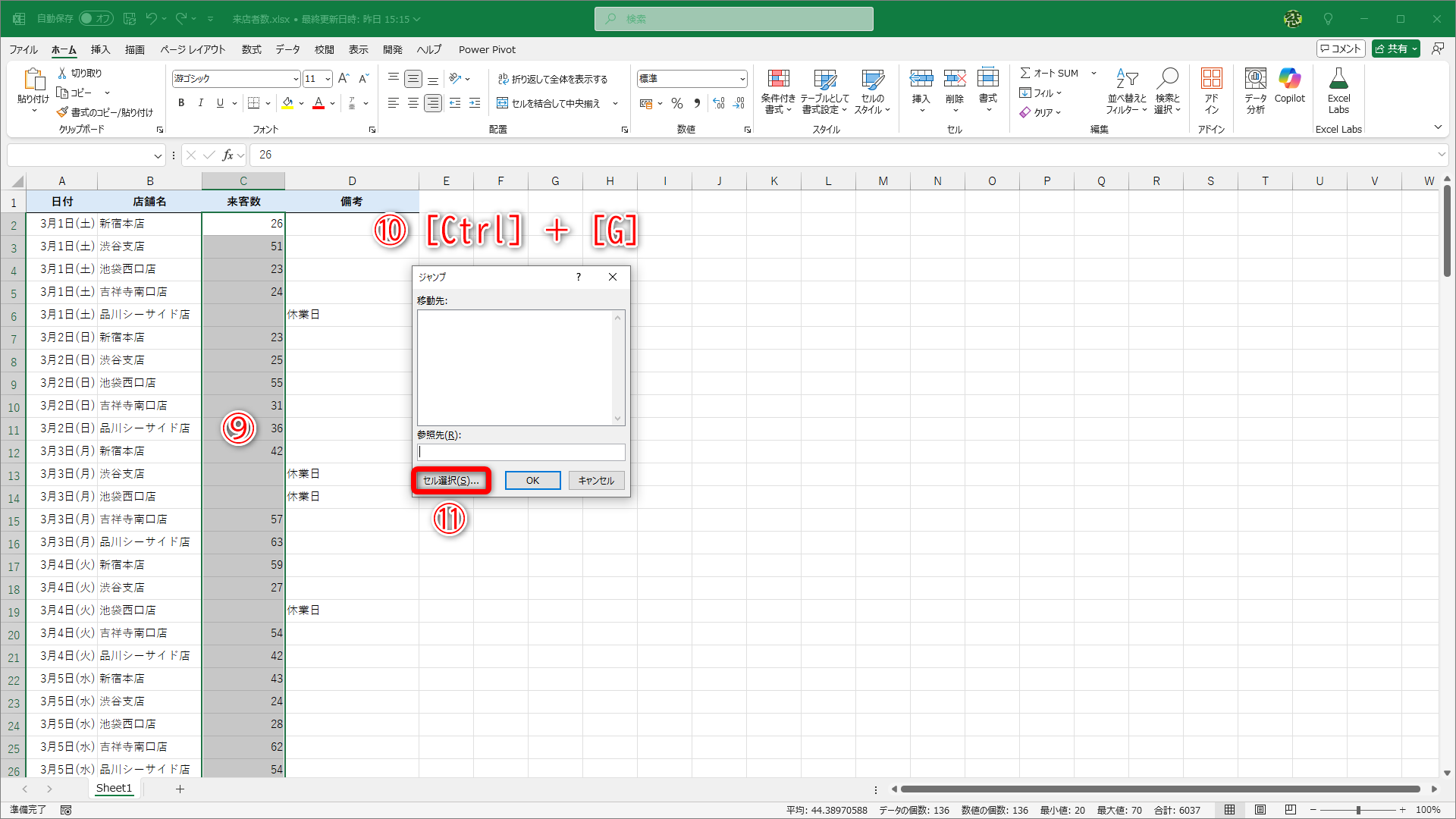Click the insert function fx icon

tap(227, 155)
